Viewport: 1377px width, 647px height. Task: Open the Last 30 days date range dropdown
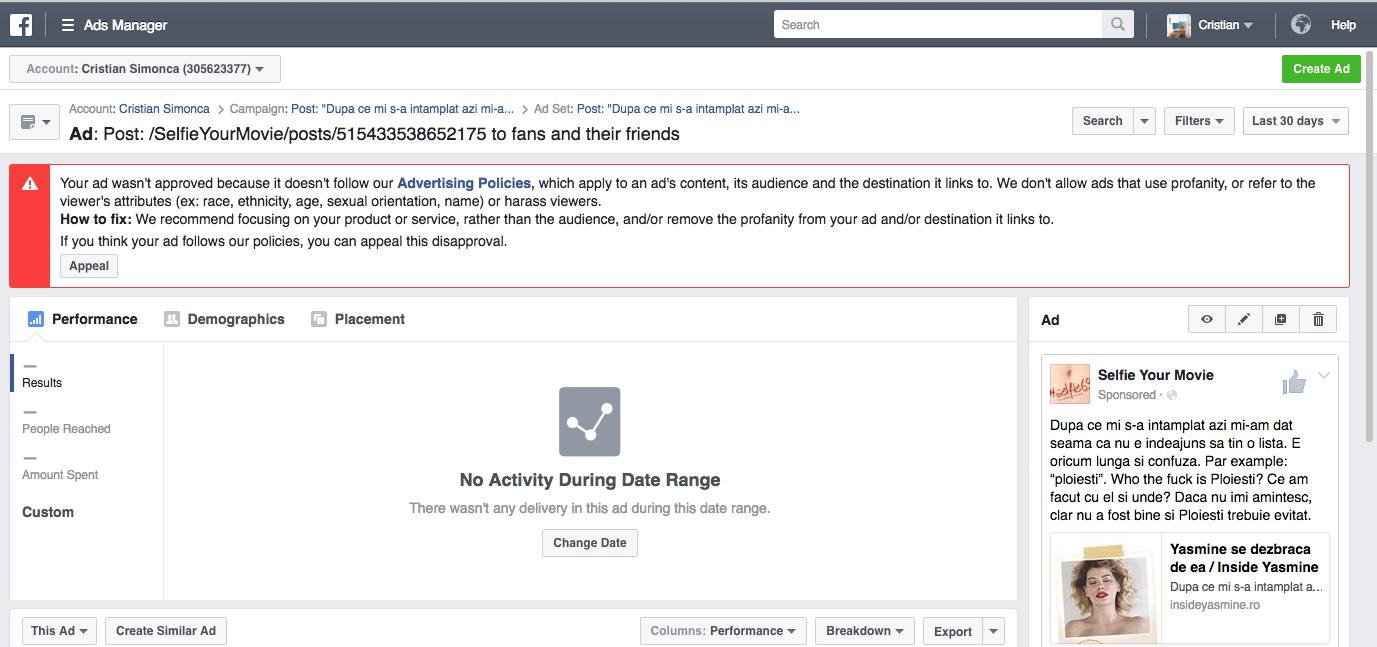click(x=1296, y=121)
